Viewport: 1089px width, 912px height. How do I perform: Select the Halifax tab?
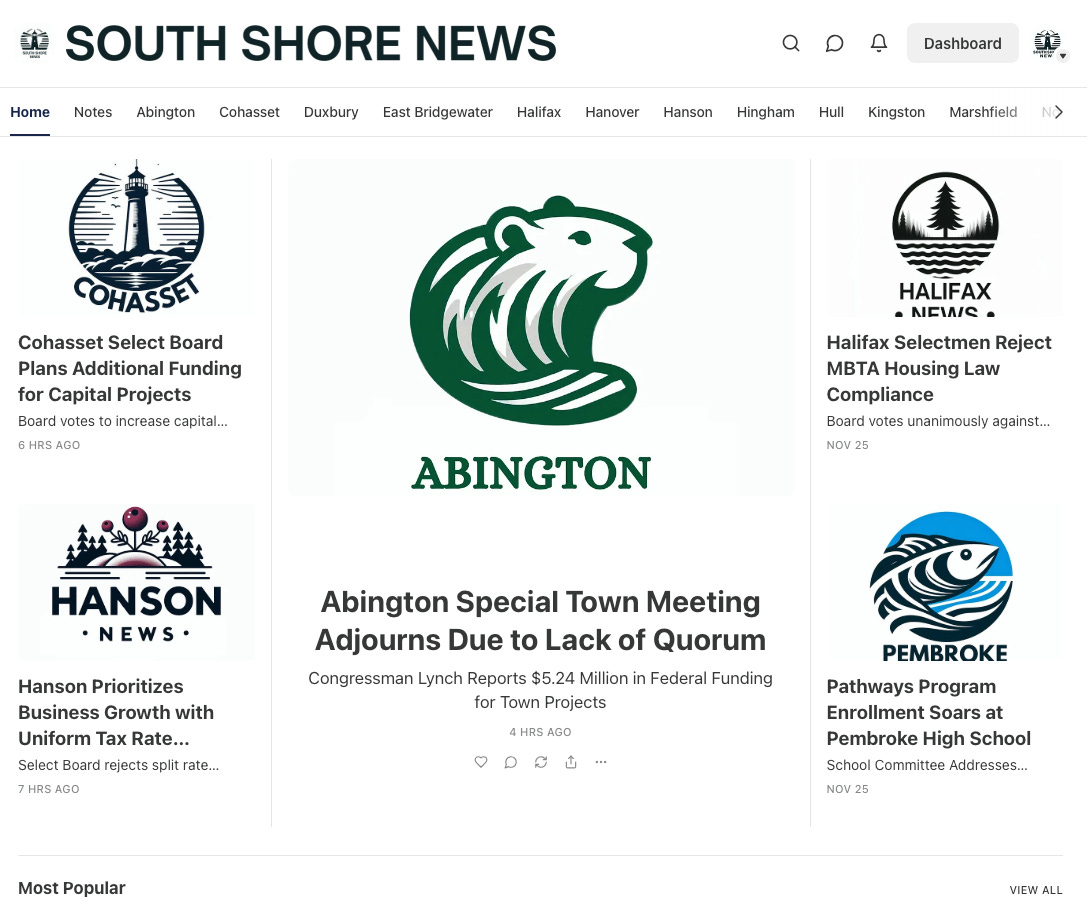(539, 112)
